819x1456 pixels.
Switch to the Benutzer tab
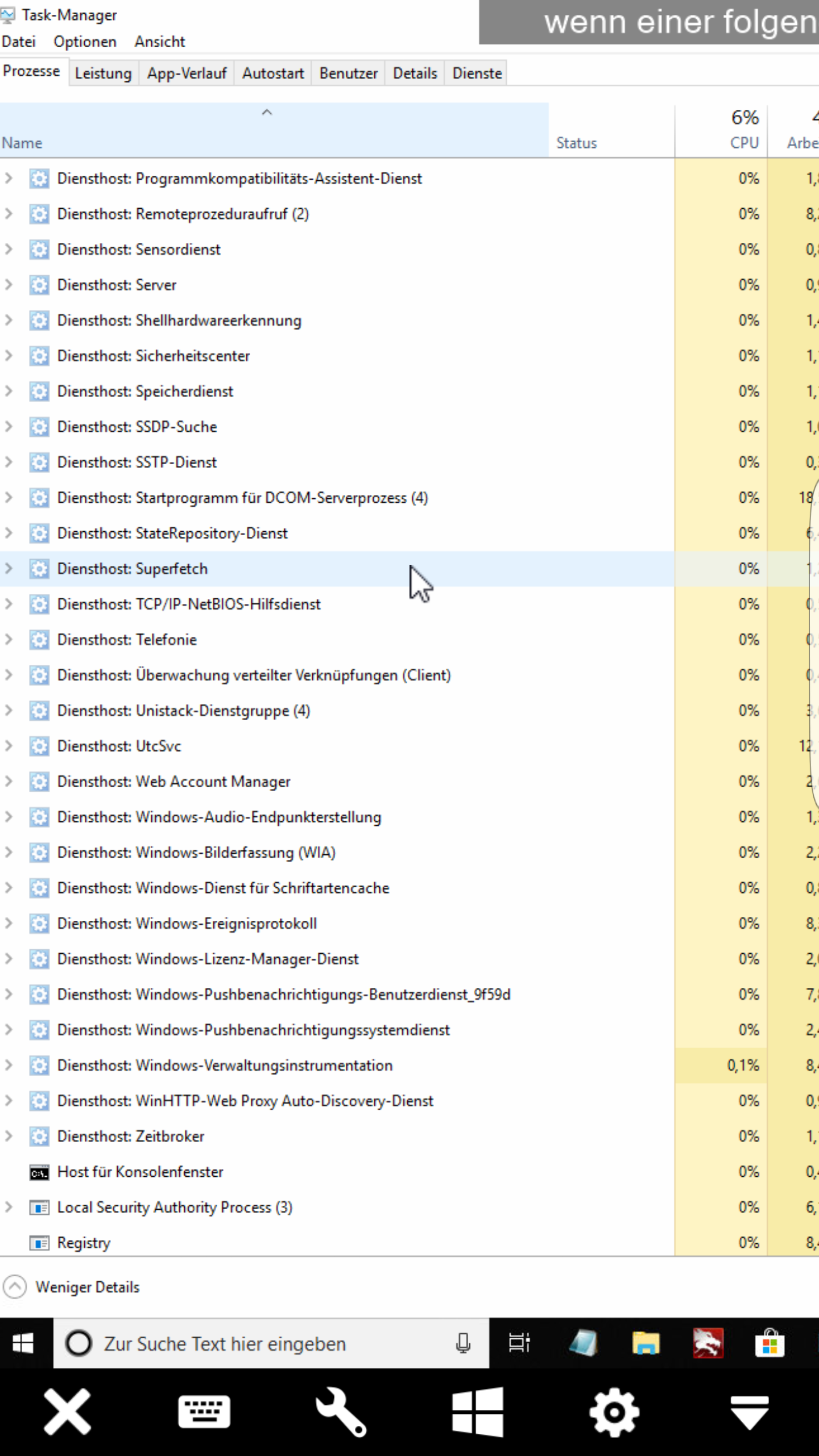point(349,73)
